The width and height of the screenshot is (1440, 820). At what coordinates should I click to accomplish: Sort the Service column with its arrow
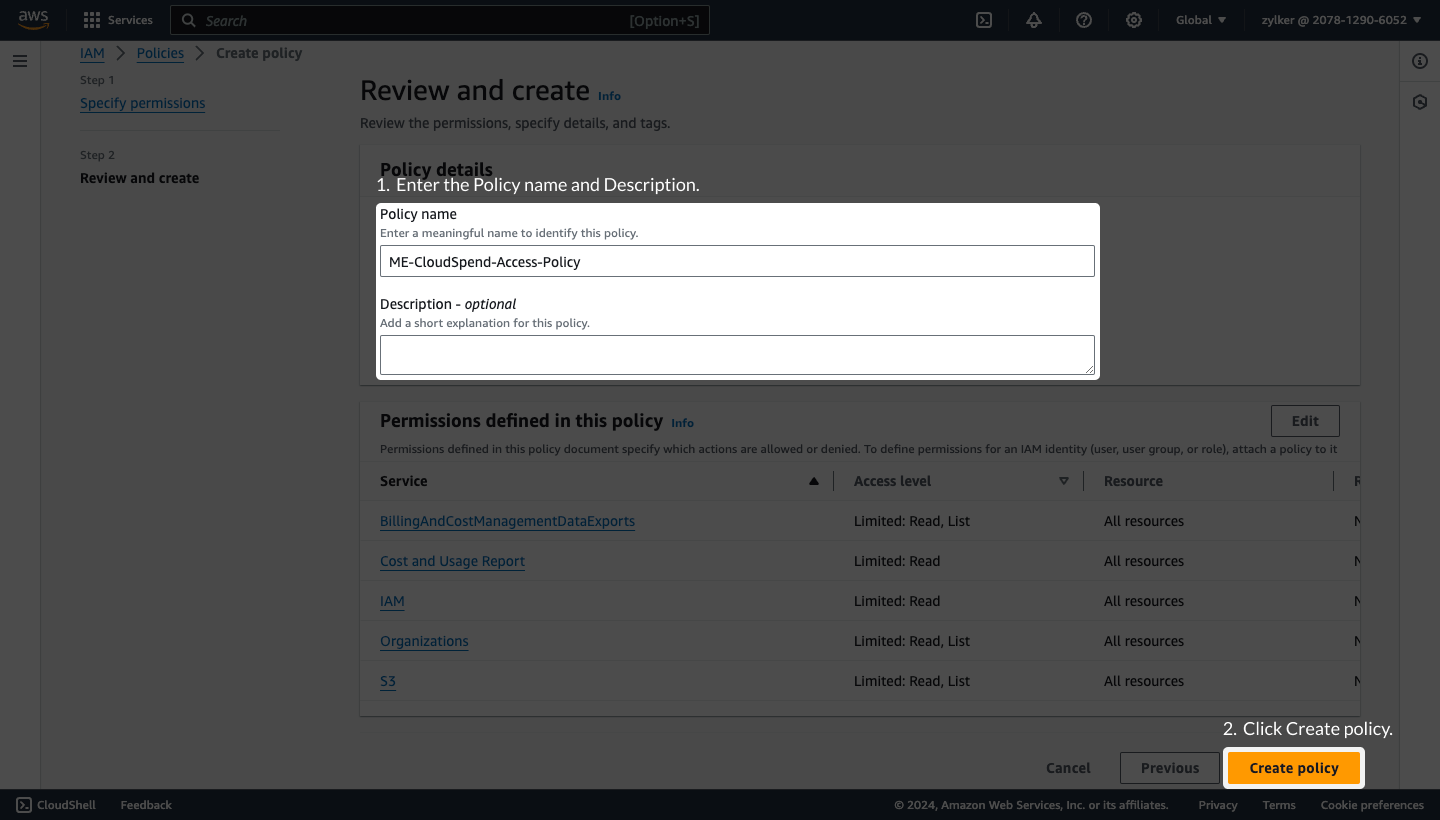(813, 481)
